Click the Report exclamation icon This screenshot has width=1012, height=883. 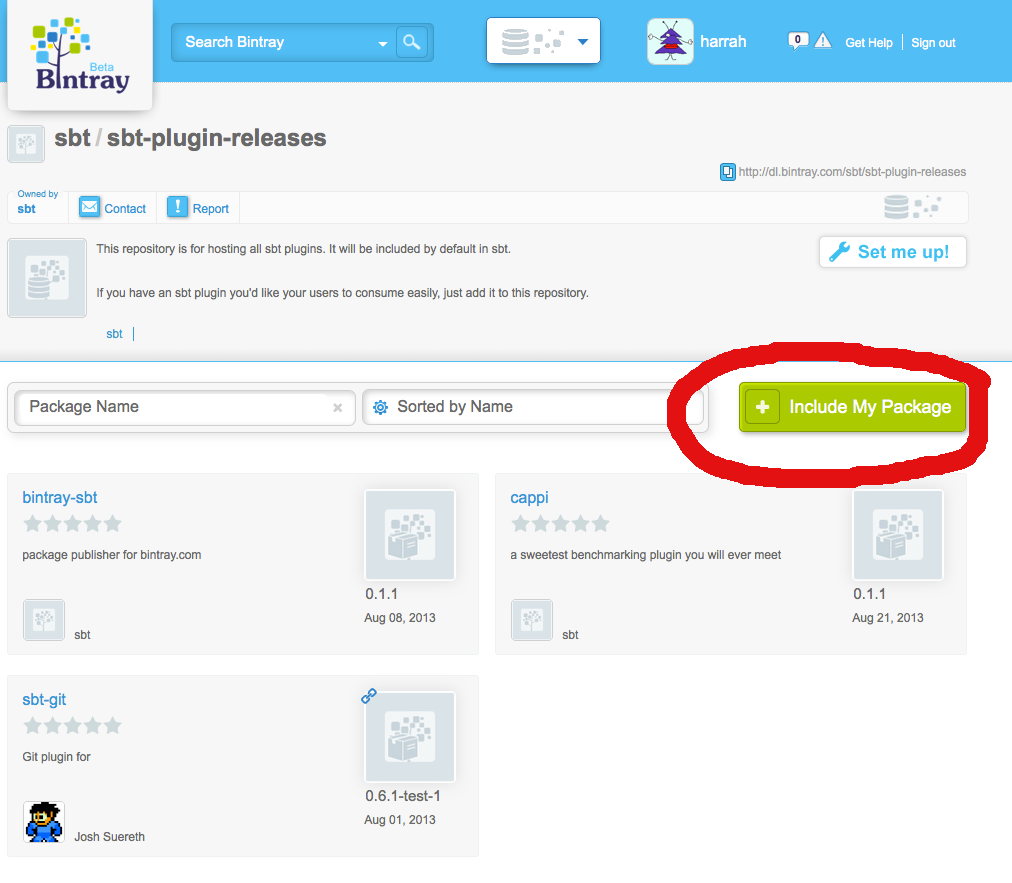(177, 207)
